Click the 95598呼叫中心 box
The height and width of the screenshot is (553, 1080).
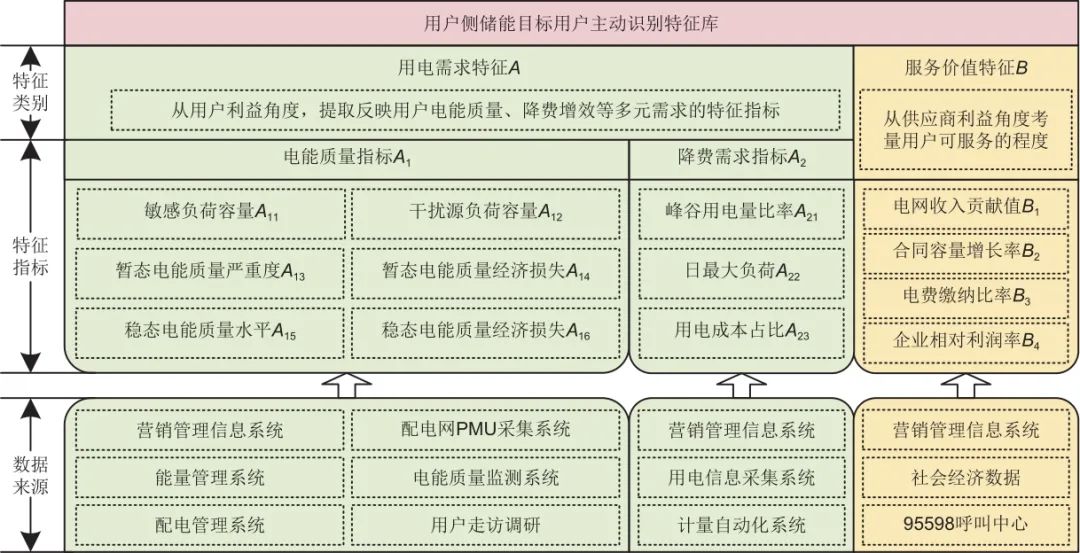pos(966,523)
